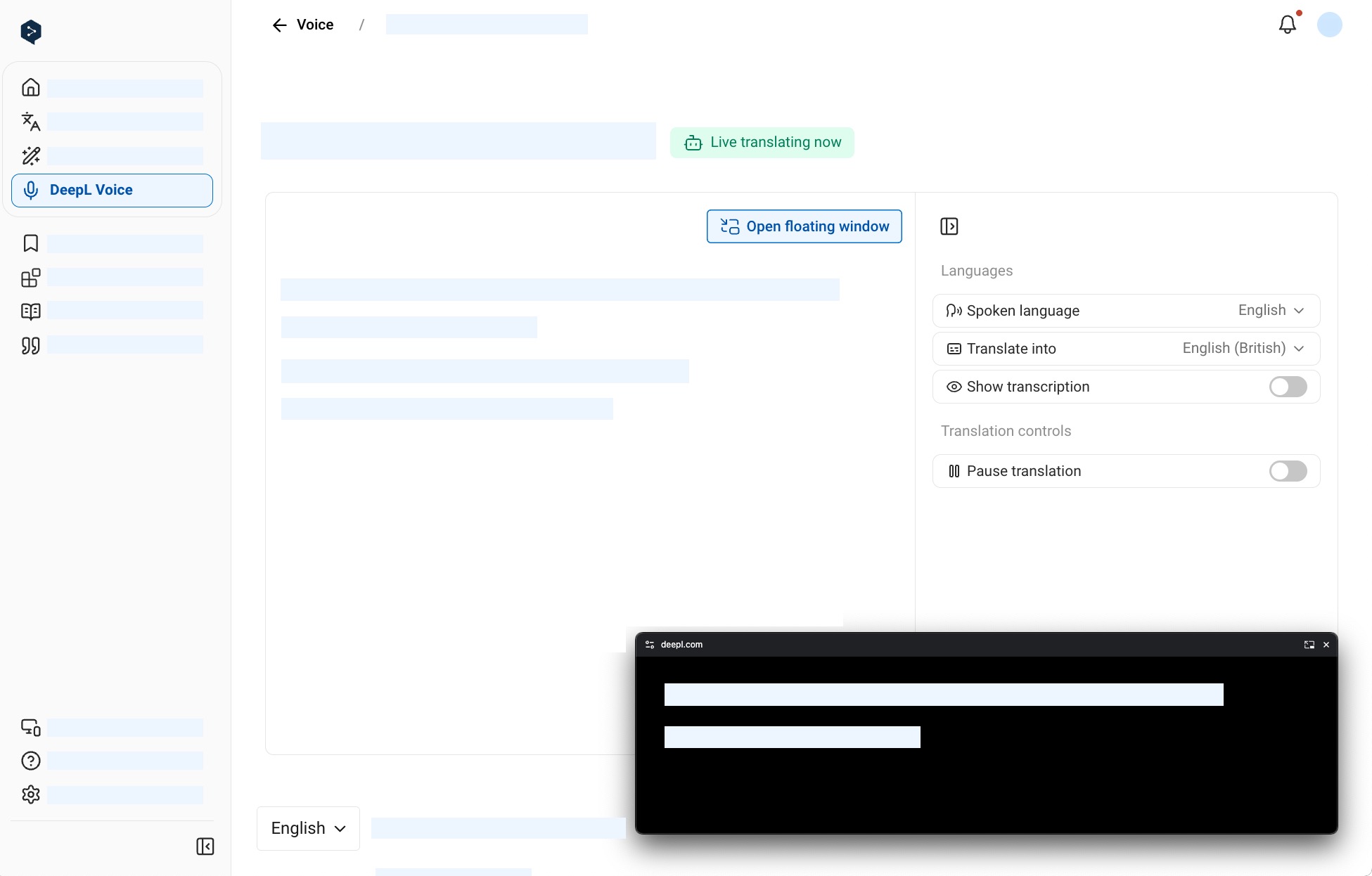Click the bookmark icon in the sidebar

[x=30, y=243]
